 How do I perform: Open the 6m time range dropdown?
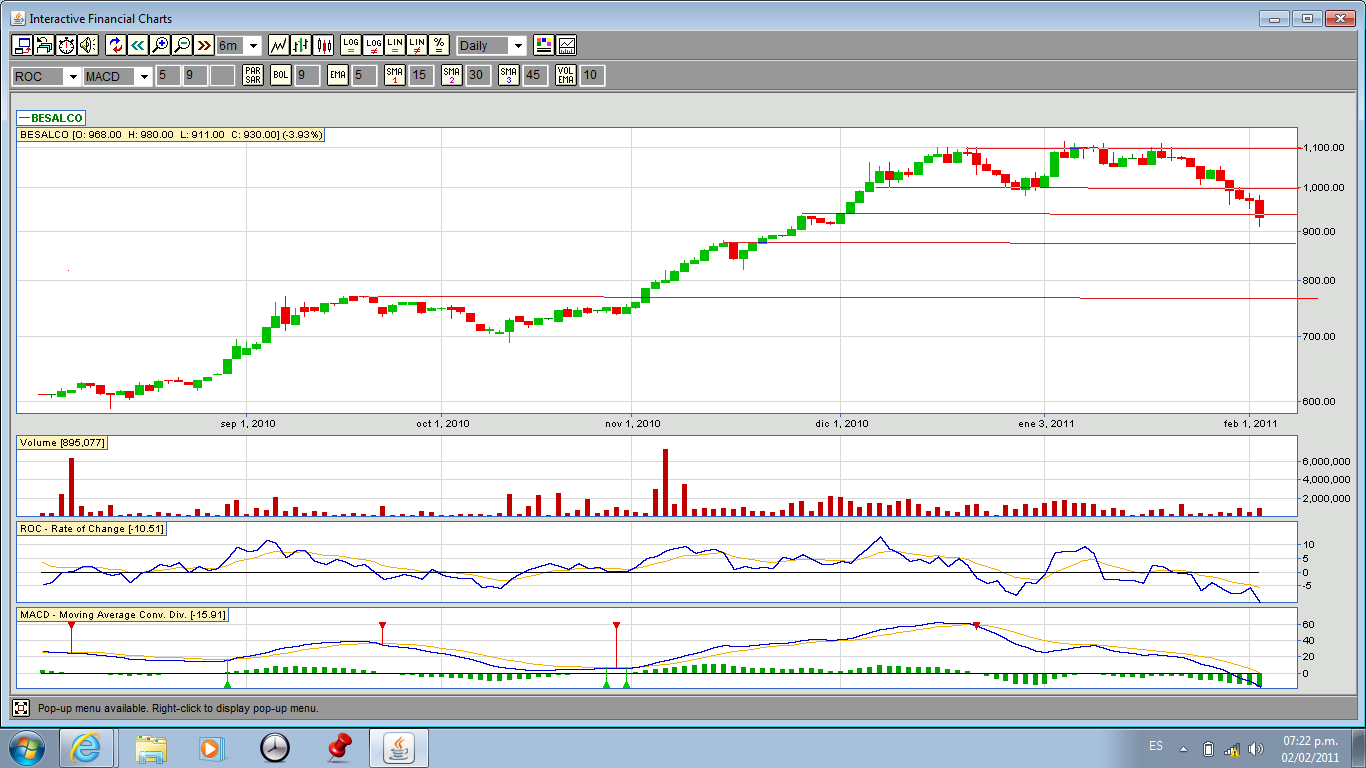pyautogui.click(x=252, y=46)
